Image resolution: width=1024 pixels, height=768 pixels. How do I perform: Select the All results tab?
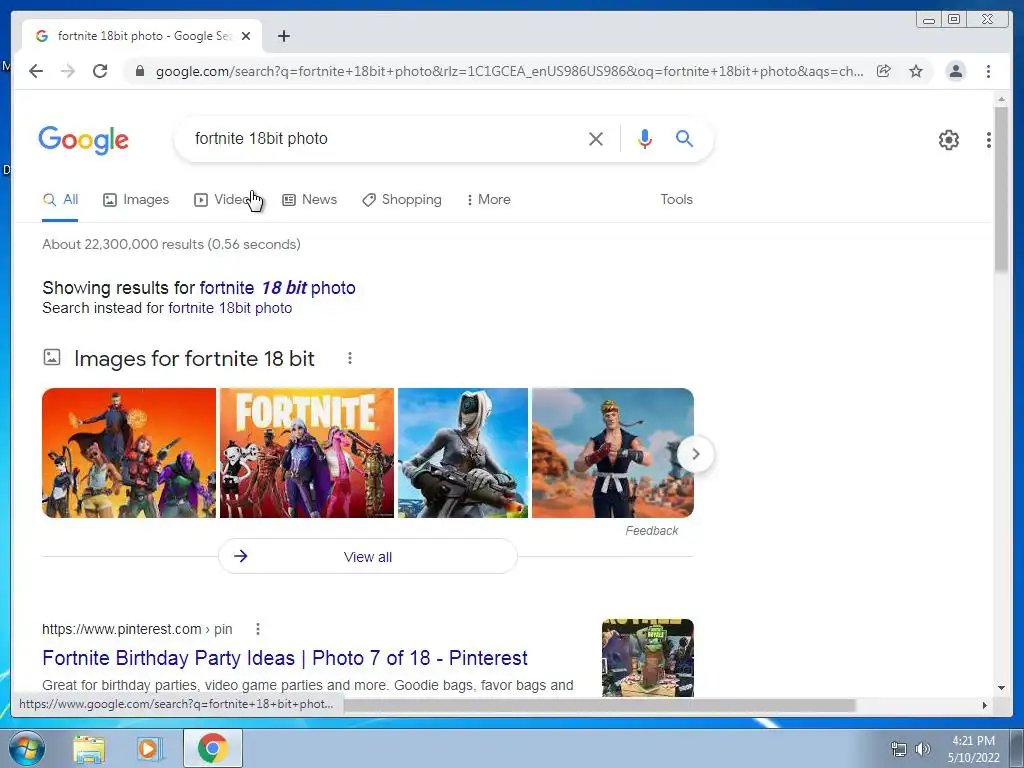pos(60,200)
